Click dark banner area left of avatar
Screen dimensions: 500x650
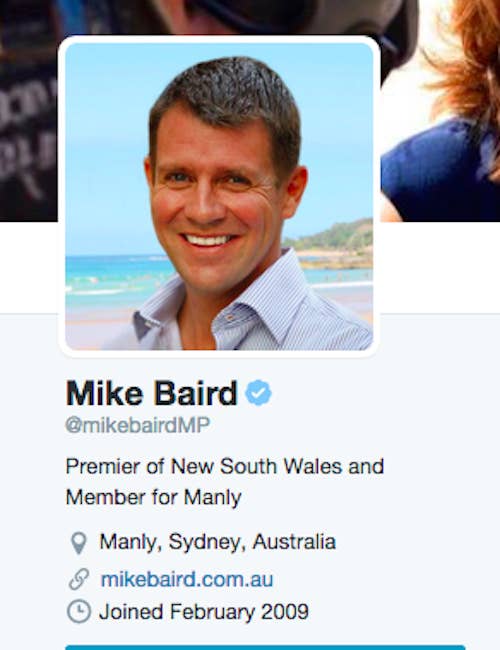click(x=28, y=111)
